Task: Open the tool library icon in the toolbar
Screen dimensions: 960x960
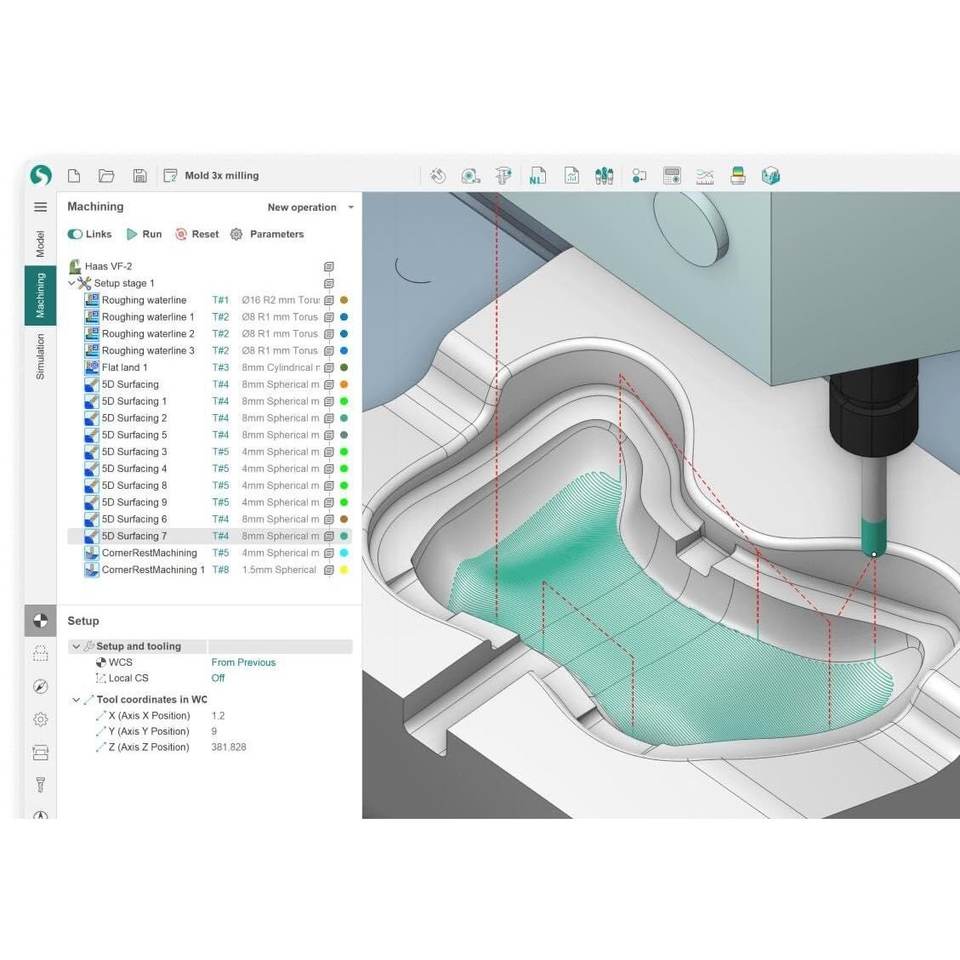Action: 604,176
